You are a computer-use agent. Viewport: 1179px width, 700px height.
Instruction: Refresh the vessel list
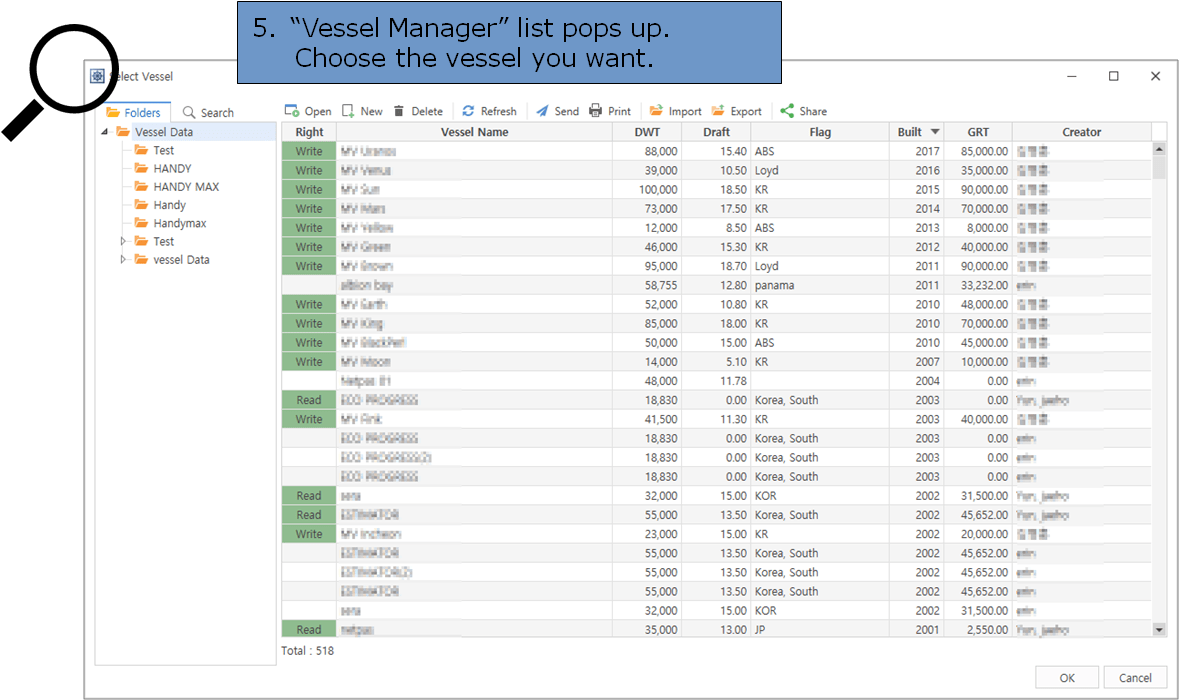pos(489,111)
